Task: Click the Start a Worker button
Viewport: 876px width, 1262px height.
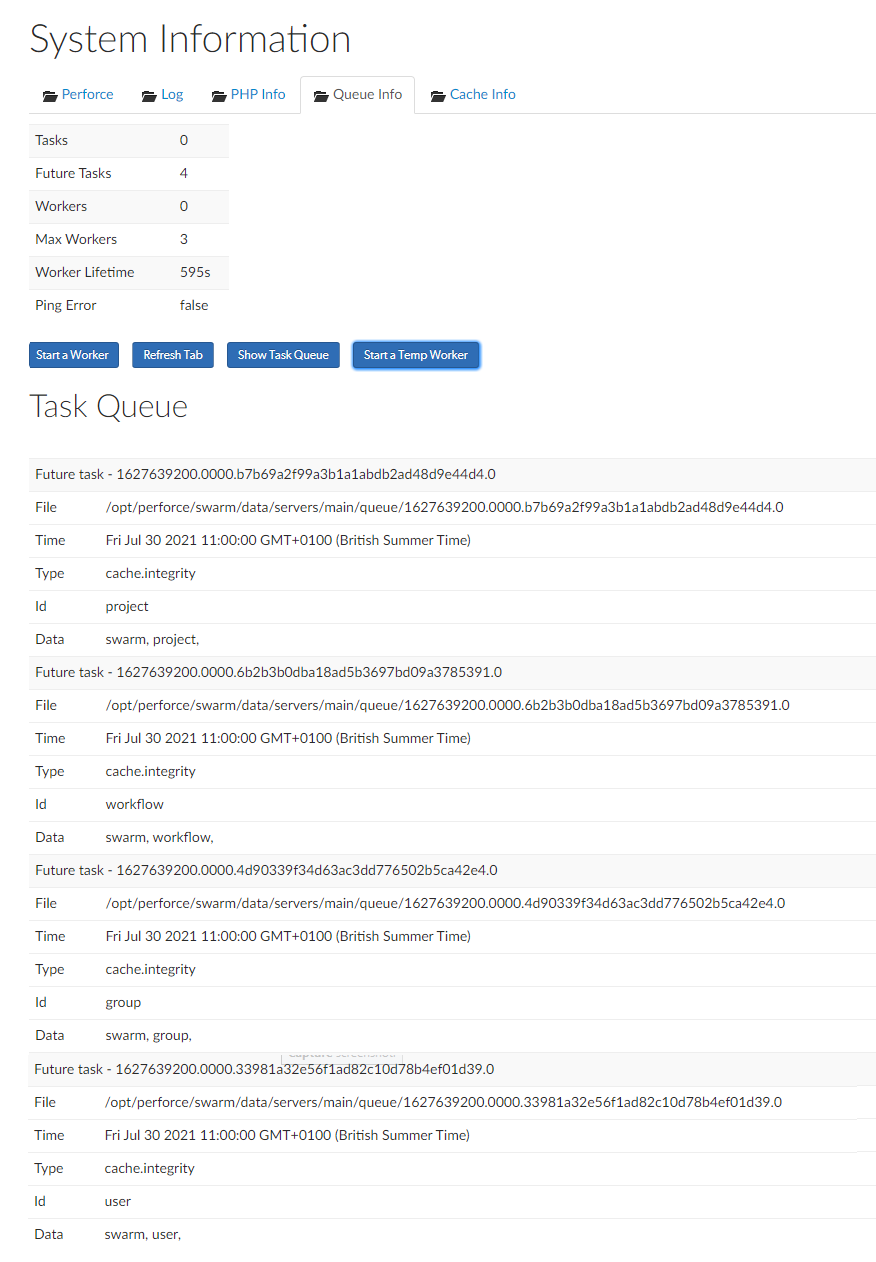Action: tap(73, 354)
